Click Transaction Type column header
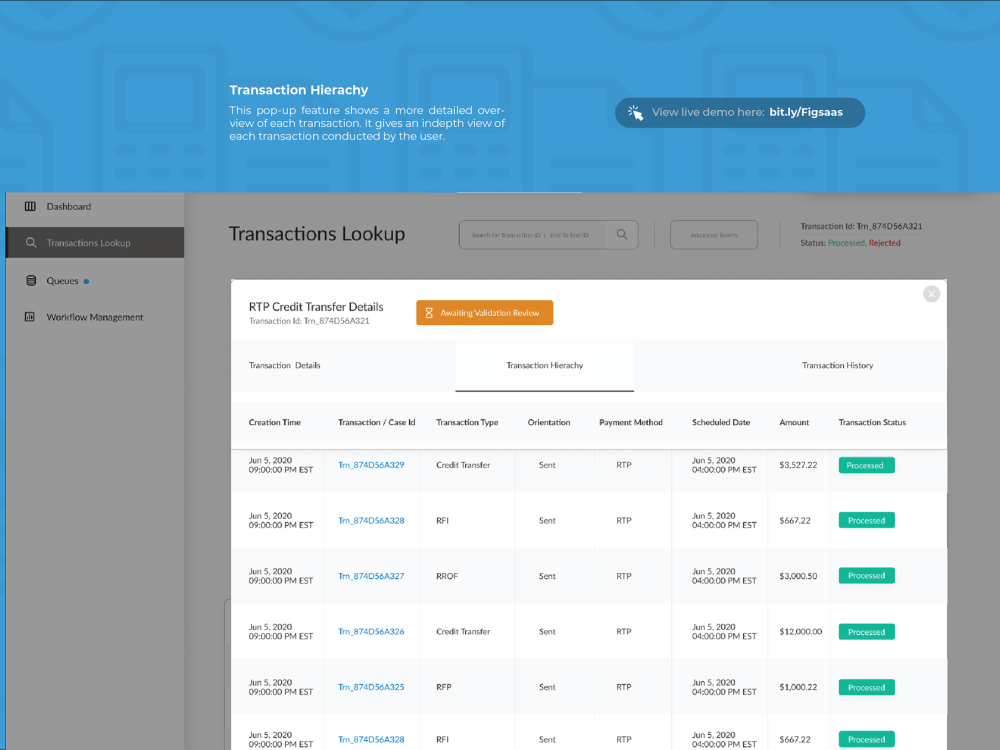Screen dimensions: 1000x750 pyautogui.click(x=467, y=422)
